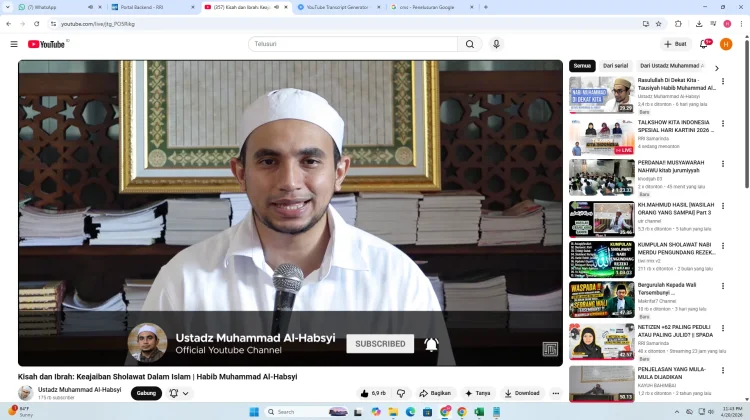Viewport: 750px width, 420px height.
Task: Open options for KUMPULAN SHOLAWAT NABI video
Action: pyautogui.click(x=723, y=246)
